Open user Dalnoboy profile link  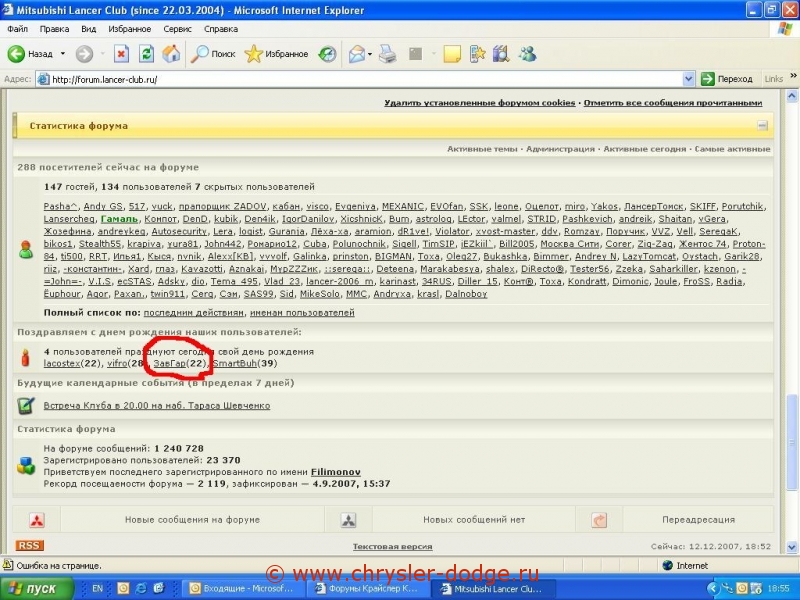[x=466, y=294]
